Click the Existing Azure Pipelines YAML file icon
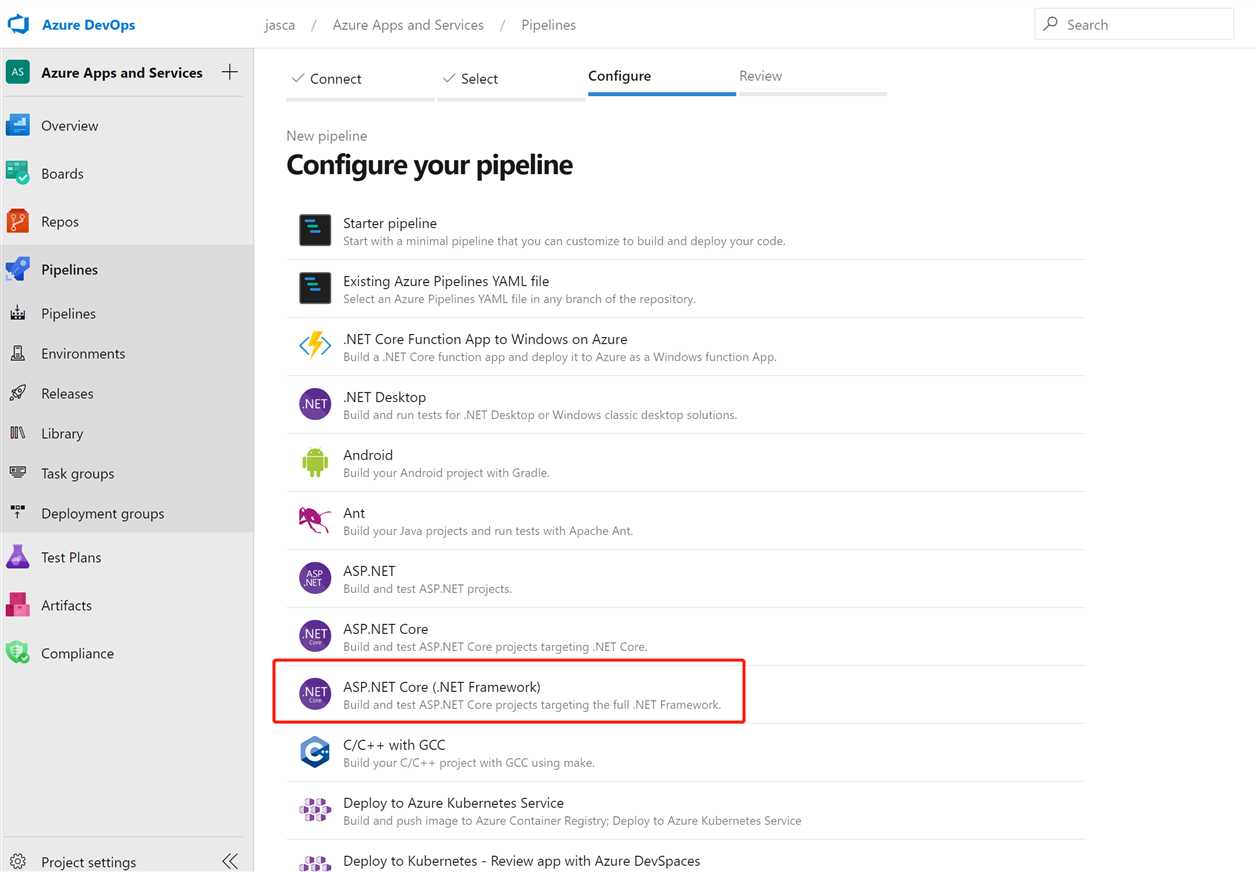This screenshot has height=872, width=1256. [x=315, y=288]
